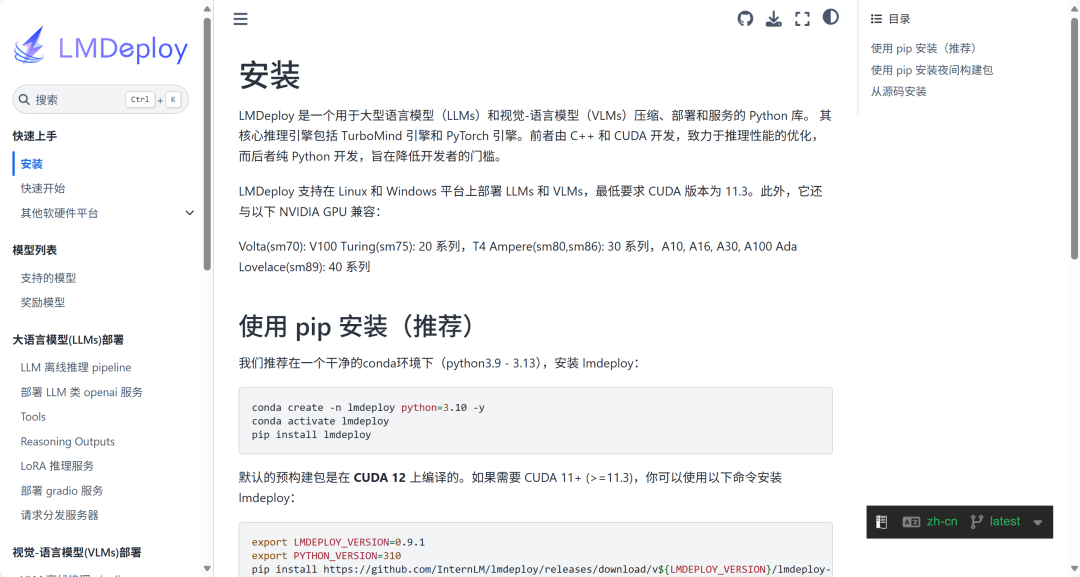Click sidebar scrollbar up arrow
The height and width of the screenshot is (577, 1080).
click(207, 8)
